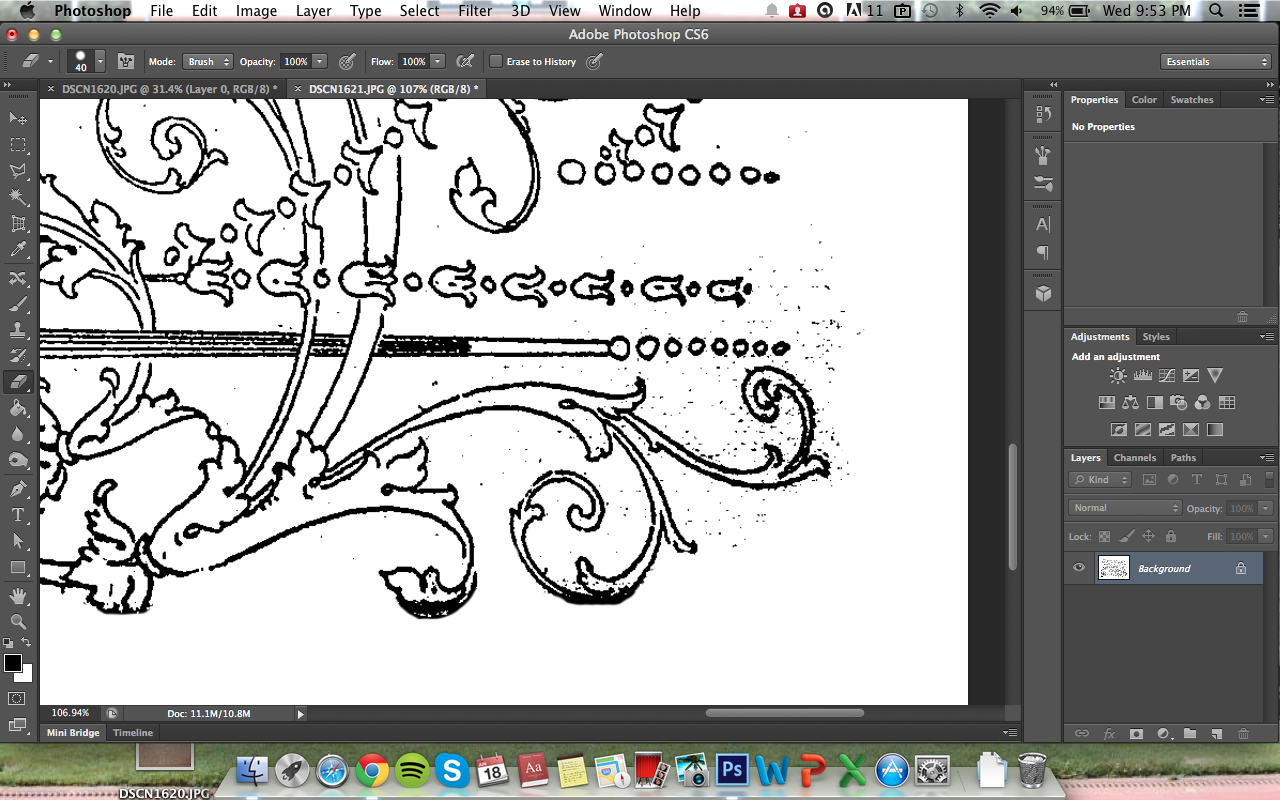Enable the Erase to History checkbox
This screenshot has height=800, width=1280.
click(x=496, y=62)
